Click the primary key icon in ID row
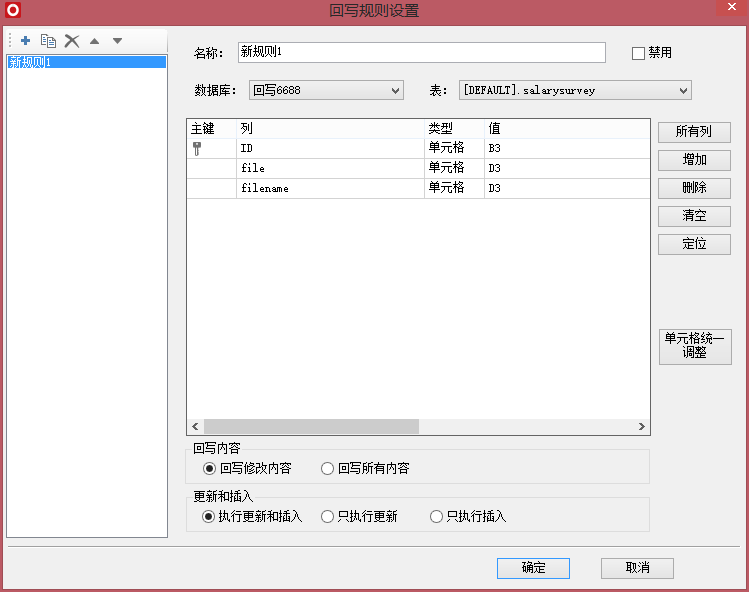The height and width of the screenshot is (592, 749). point(197,149)
